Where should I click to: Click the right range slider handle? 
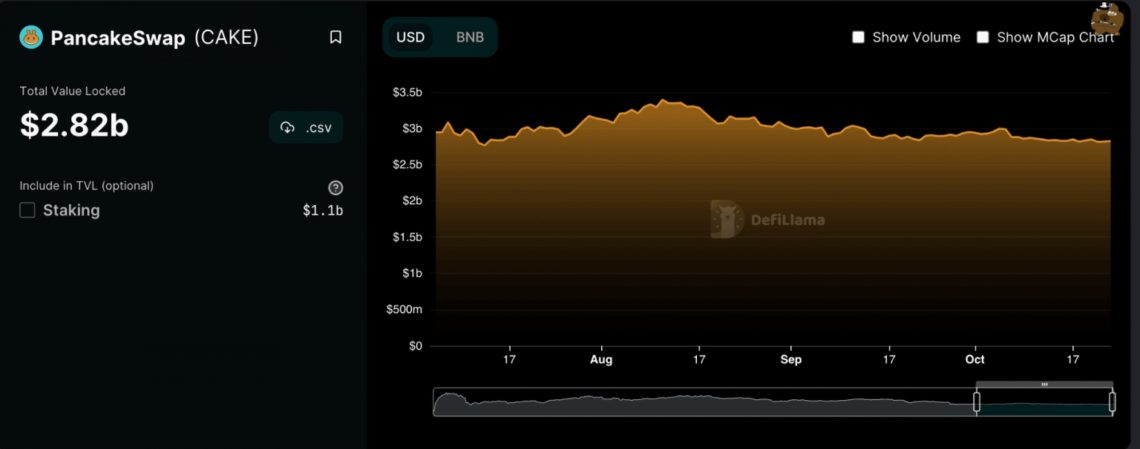[1112, 402]
